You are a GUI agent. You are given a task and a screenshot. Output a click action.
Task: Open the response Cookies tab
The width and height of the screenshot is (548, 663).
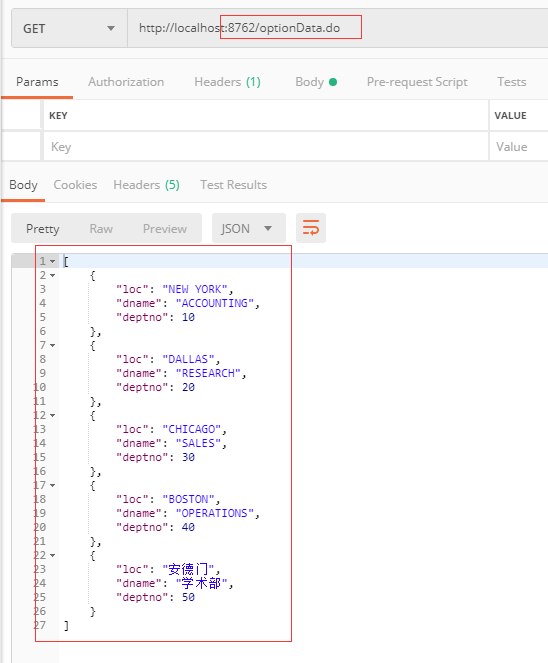coord(75,185)
